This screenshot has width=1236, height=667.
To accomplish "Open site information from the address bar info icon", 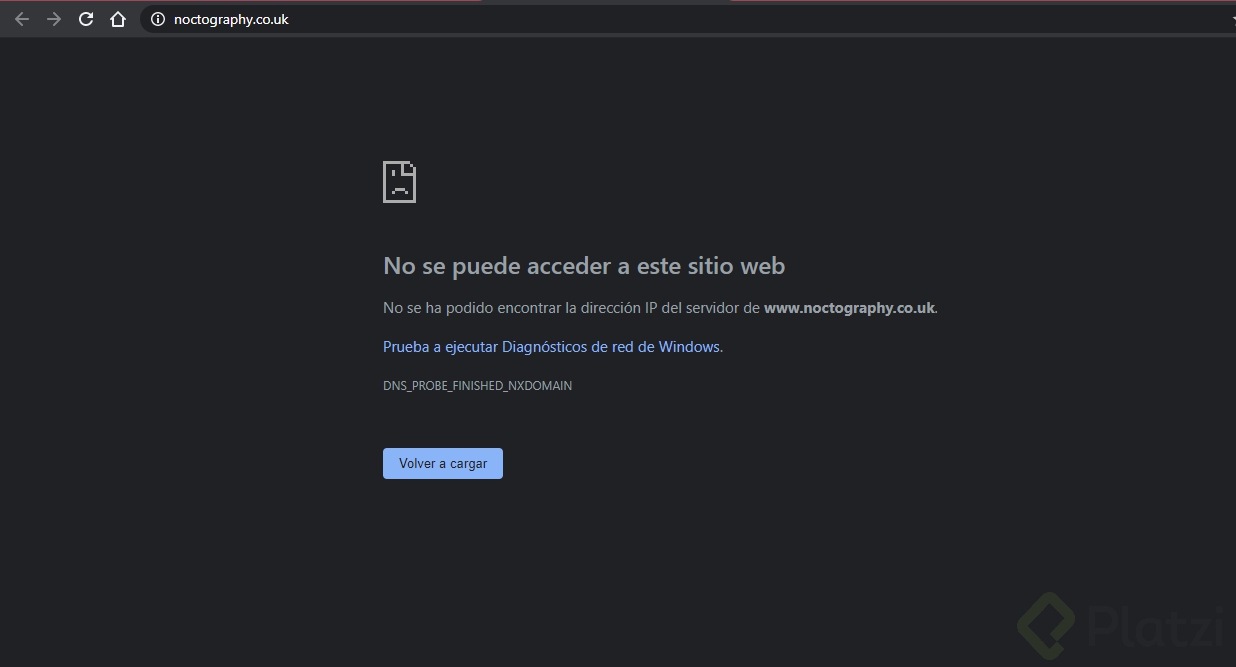I will coord(157,18).
